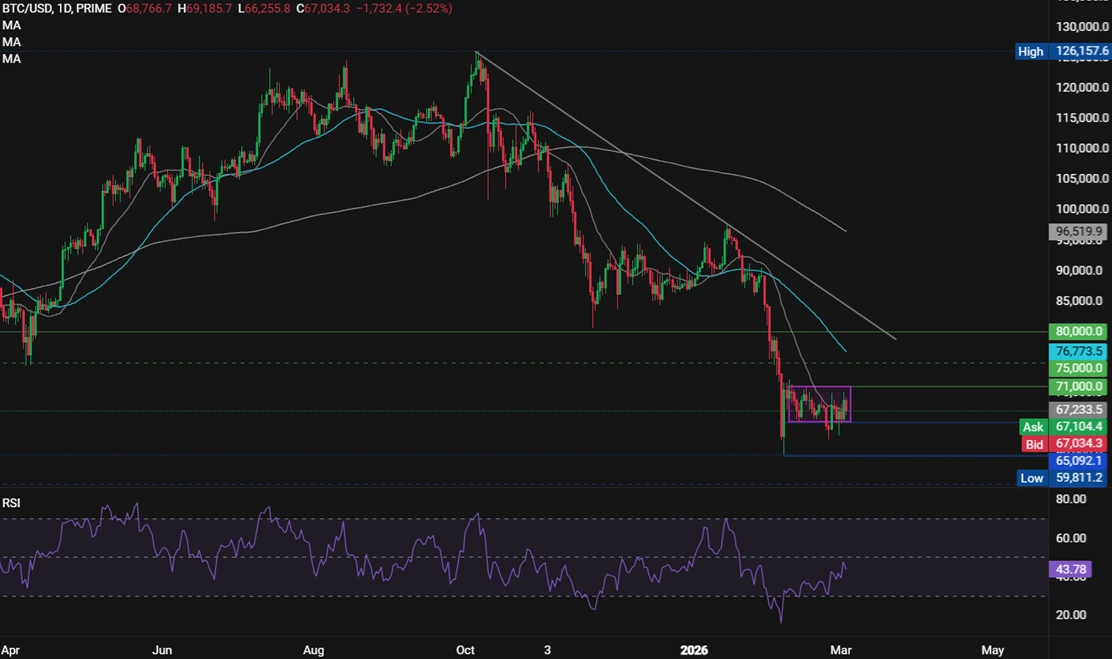Click the 2026 label on time axis
1112x659 pixels.
[693, 650]
